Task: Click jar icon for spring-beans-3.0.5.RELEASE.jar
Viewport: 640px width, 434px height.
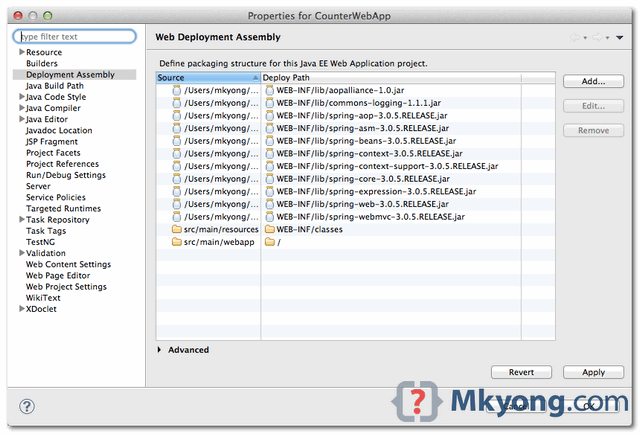Action: coord(269,141)
